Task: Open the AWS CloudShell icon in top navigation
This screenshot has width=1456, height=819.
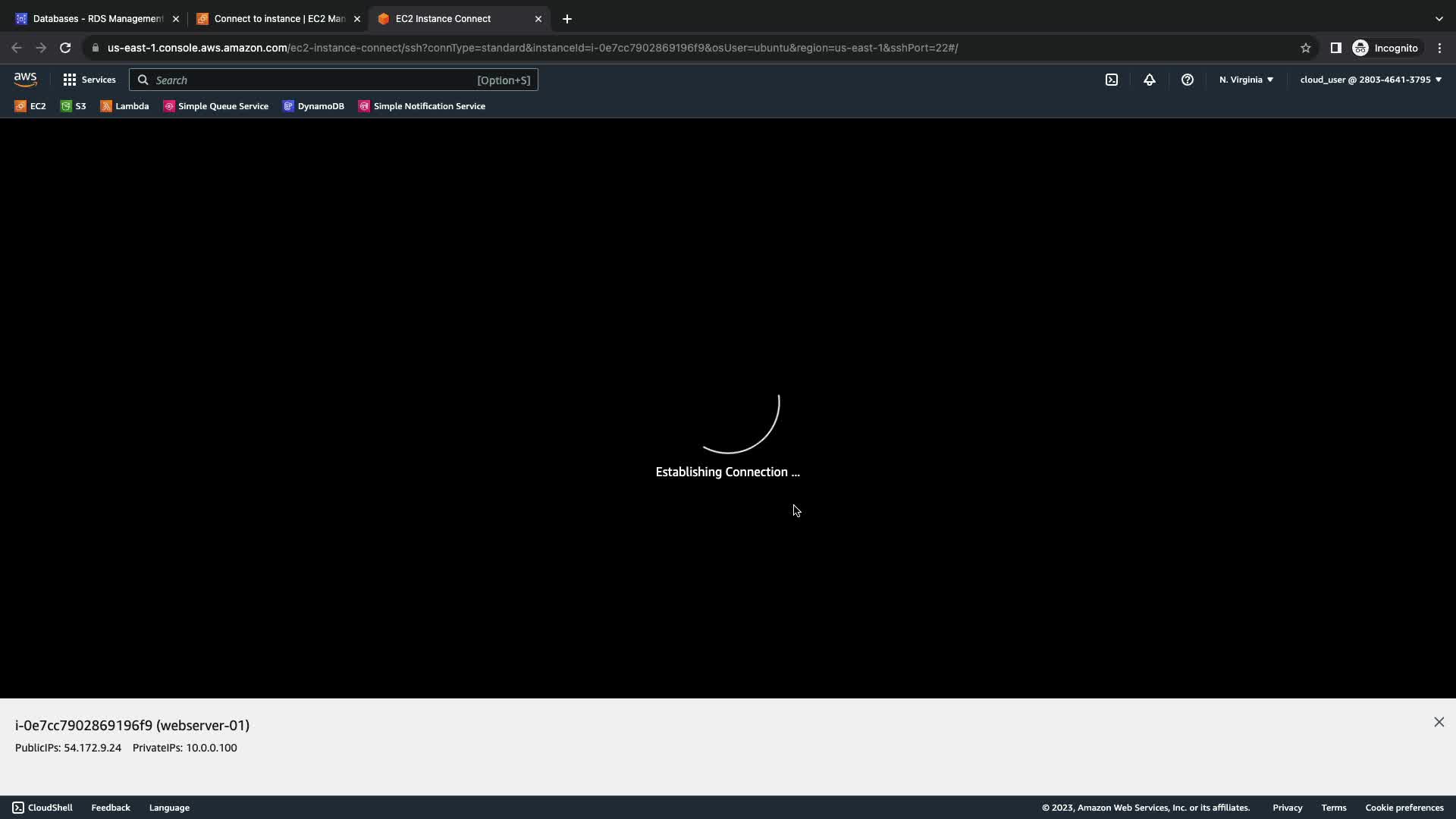Action: coord(1112,80)
